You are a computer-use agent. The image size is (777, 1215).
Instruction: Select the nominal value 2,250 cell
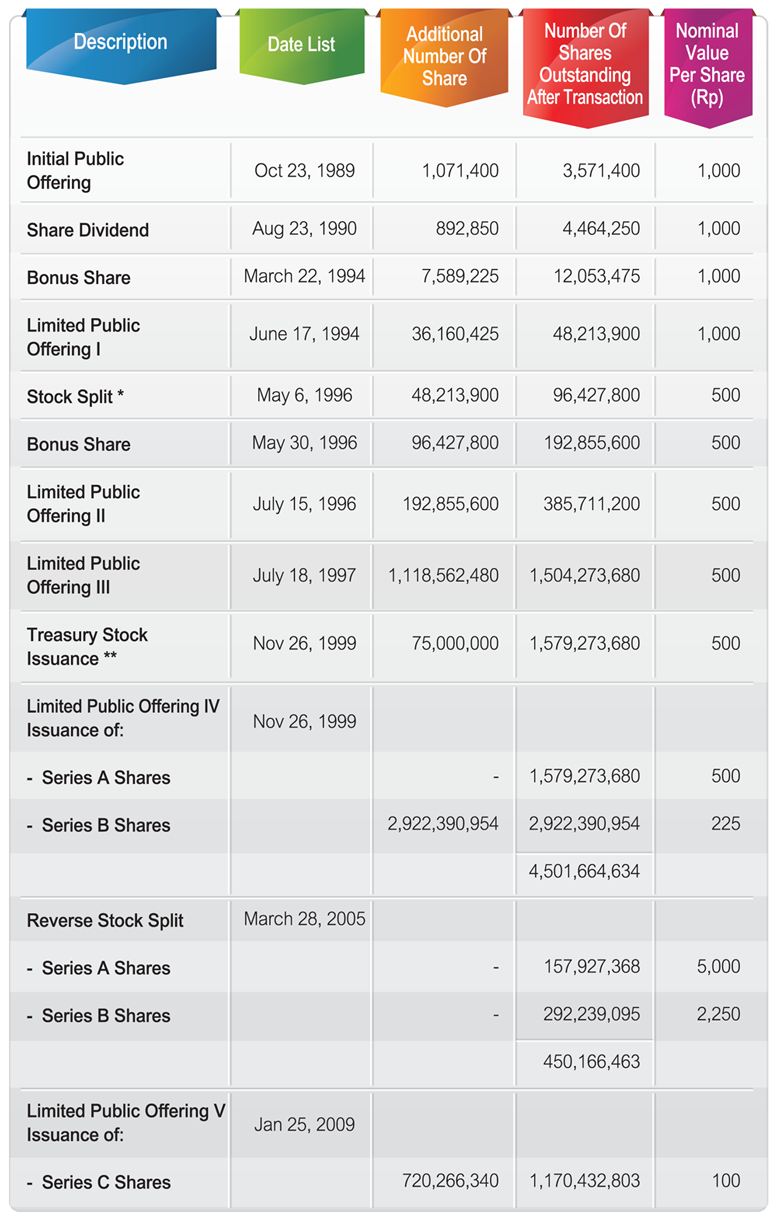click(719, 1014)
